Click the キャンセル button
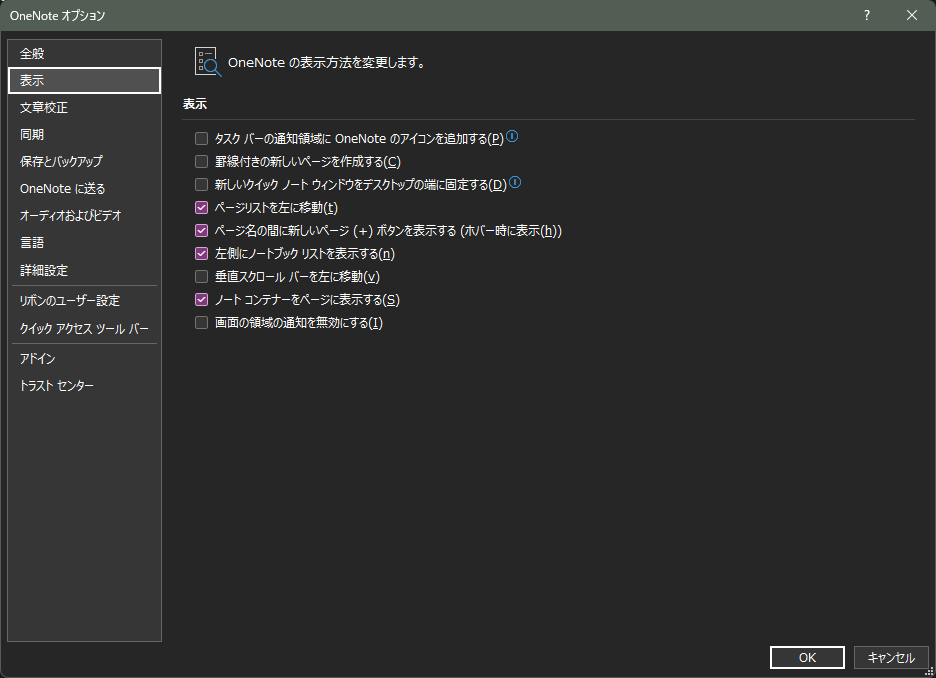936x678 pixels. click(x=891, y=657)
